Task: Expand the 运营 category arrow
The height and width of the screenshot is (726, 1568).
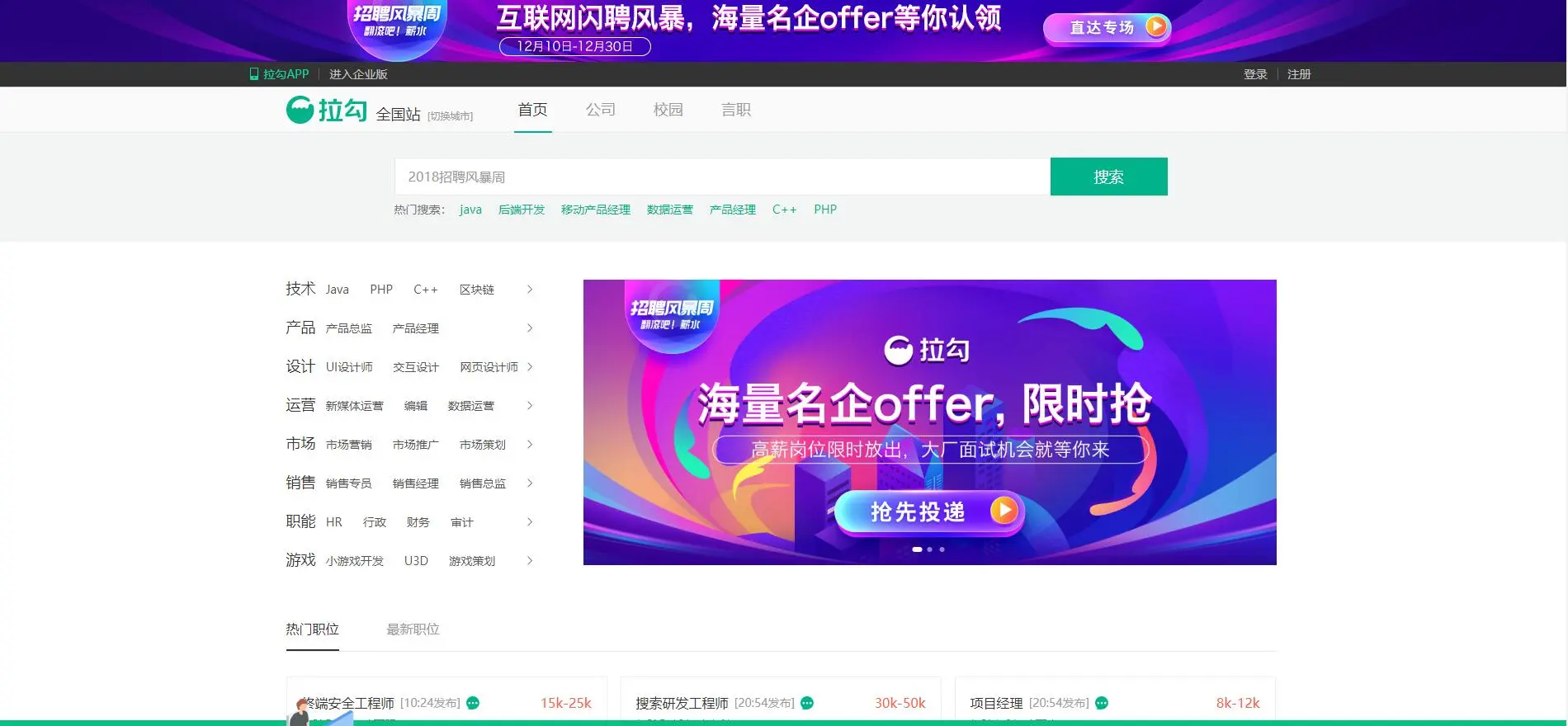Action: tap(530, 406)
